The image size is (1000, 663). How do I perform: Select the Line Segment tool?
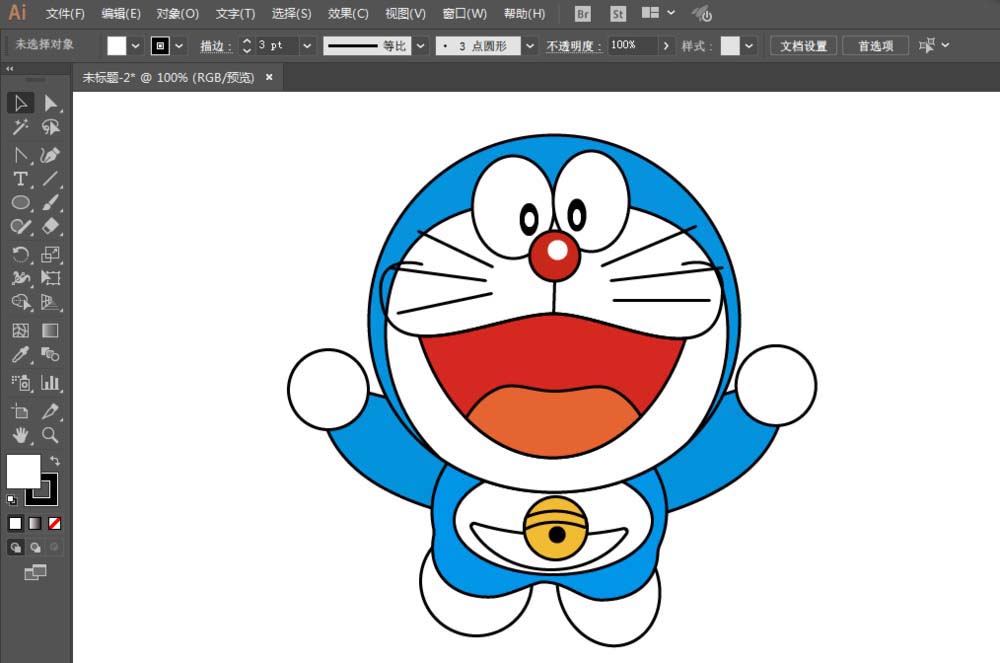click(50, 179)
